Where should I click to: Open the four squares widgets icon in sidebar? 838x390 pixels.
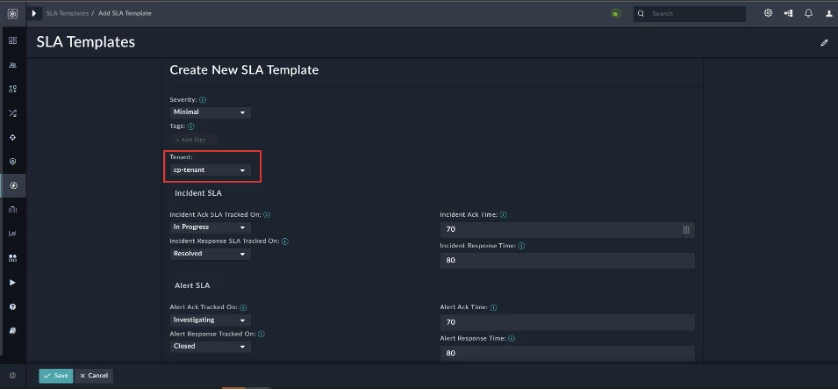(13, 258)
